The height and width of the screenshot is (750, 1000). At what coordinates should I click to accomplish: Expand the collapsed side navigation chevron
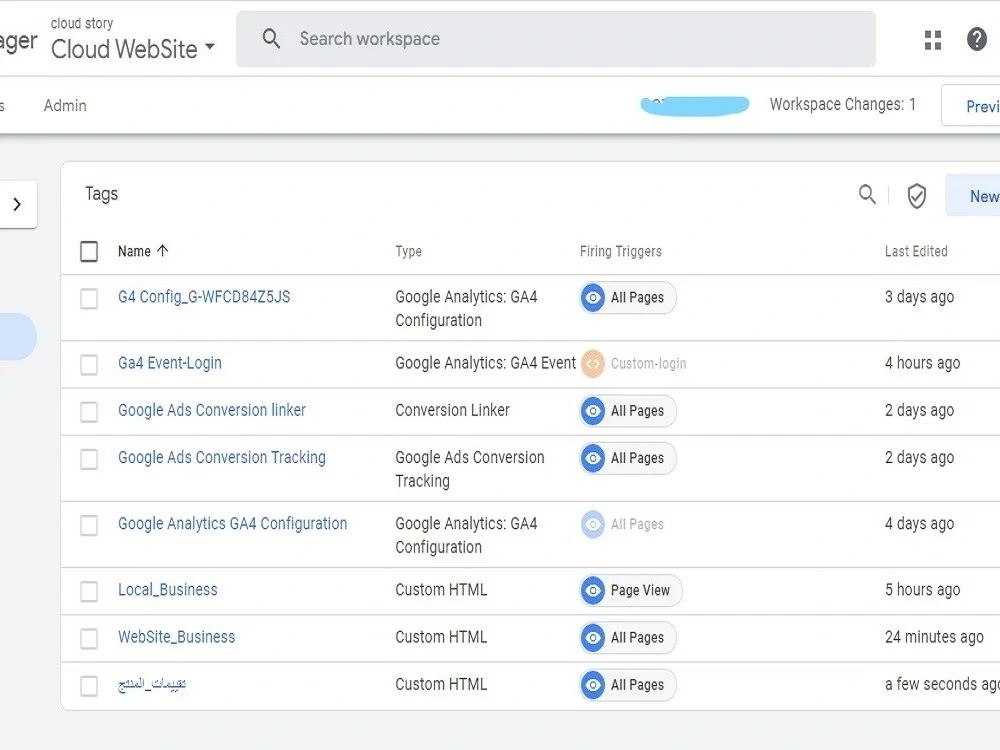[17, 204]
